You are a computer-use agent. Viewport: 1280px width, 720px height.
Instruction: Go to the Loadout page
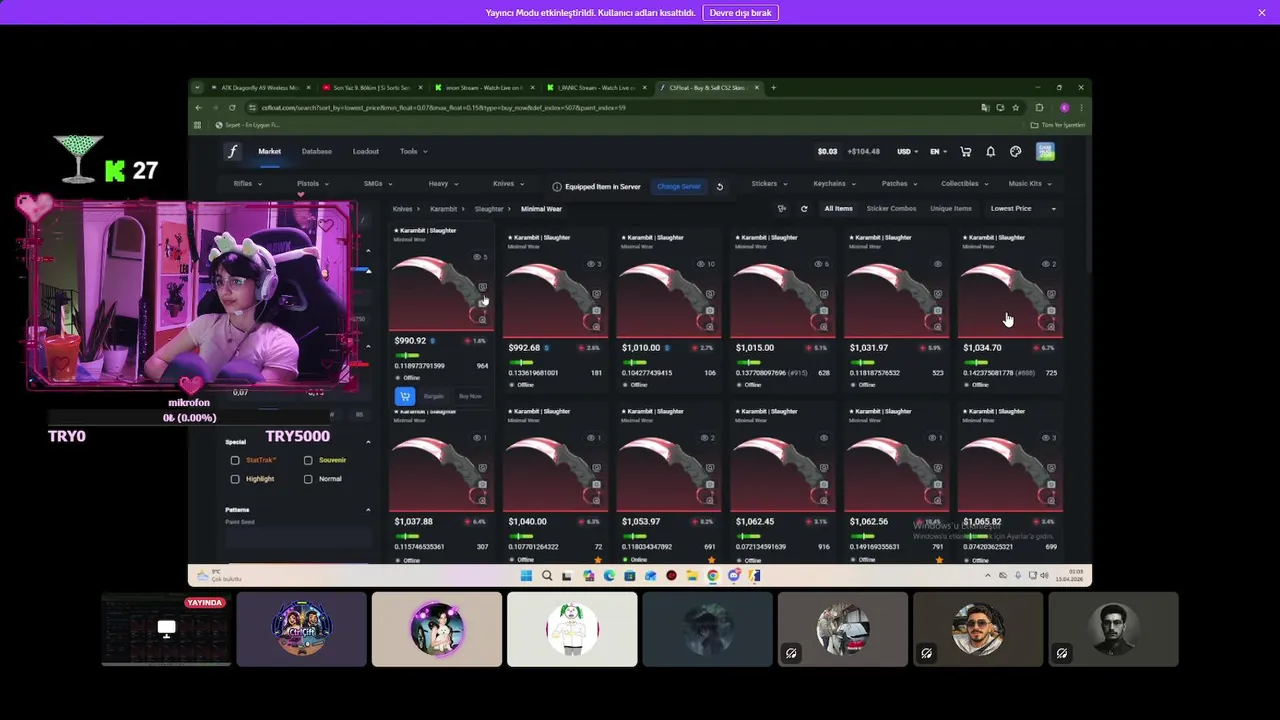pos(365,152)
